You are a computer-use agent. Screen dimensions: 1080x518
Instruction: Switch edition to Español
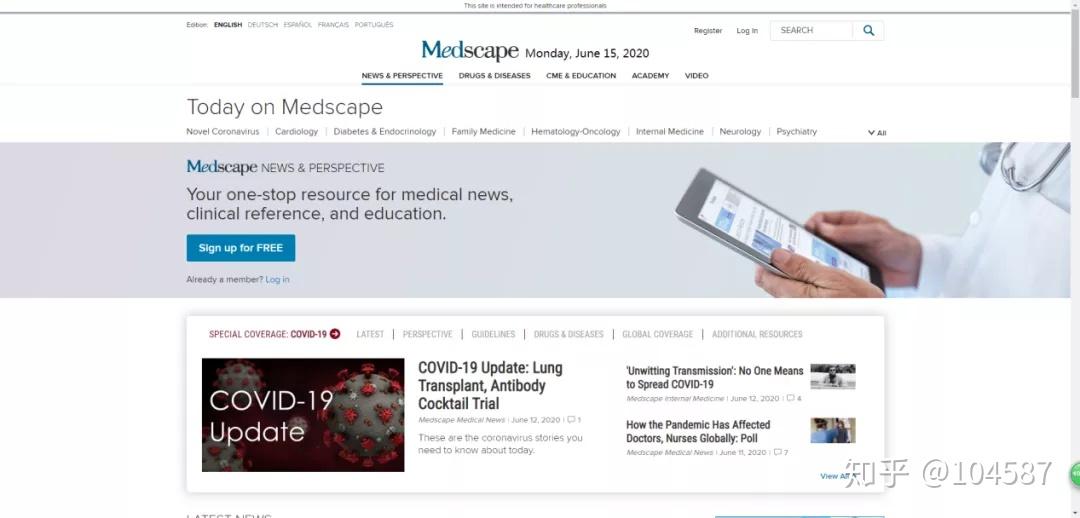pyautogui.click(x=298, y=25)
